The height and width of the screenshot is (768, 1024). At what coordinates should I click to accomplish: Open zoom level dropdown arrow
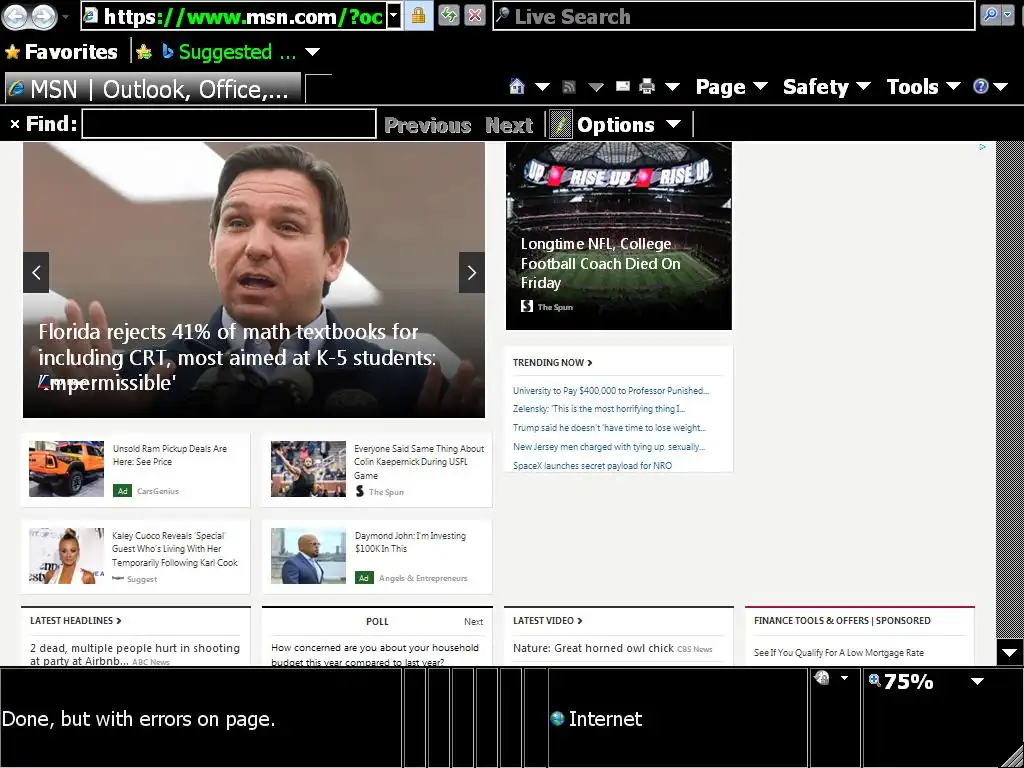[x=977, y=682]
